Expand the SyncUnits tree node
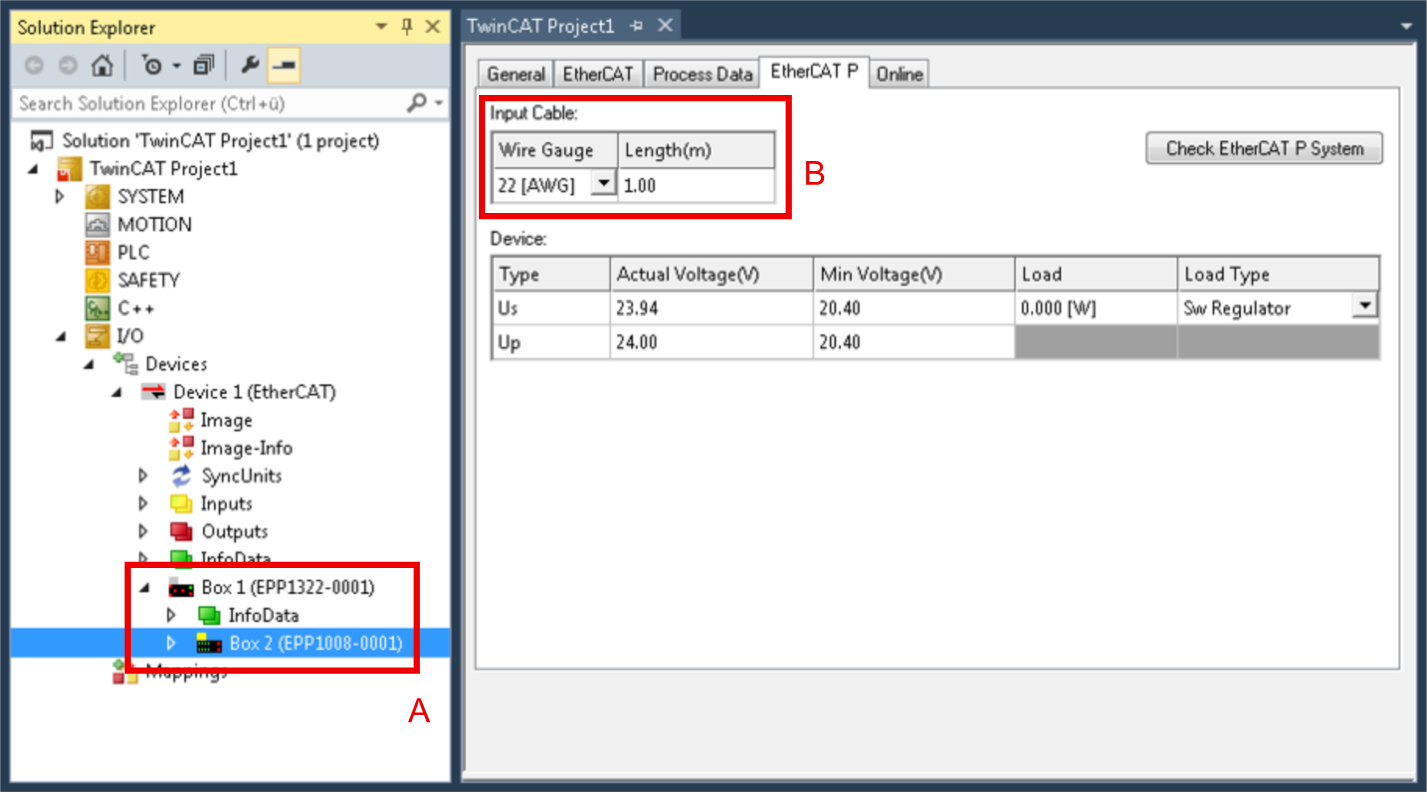Image resolution: width=1427 pixels, height=793 pixels. tap(143, 476)
